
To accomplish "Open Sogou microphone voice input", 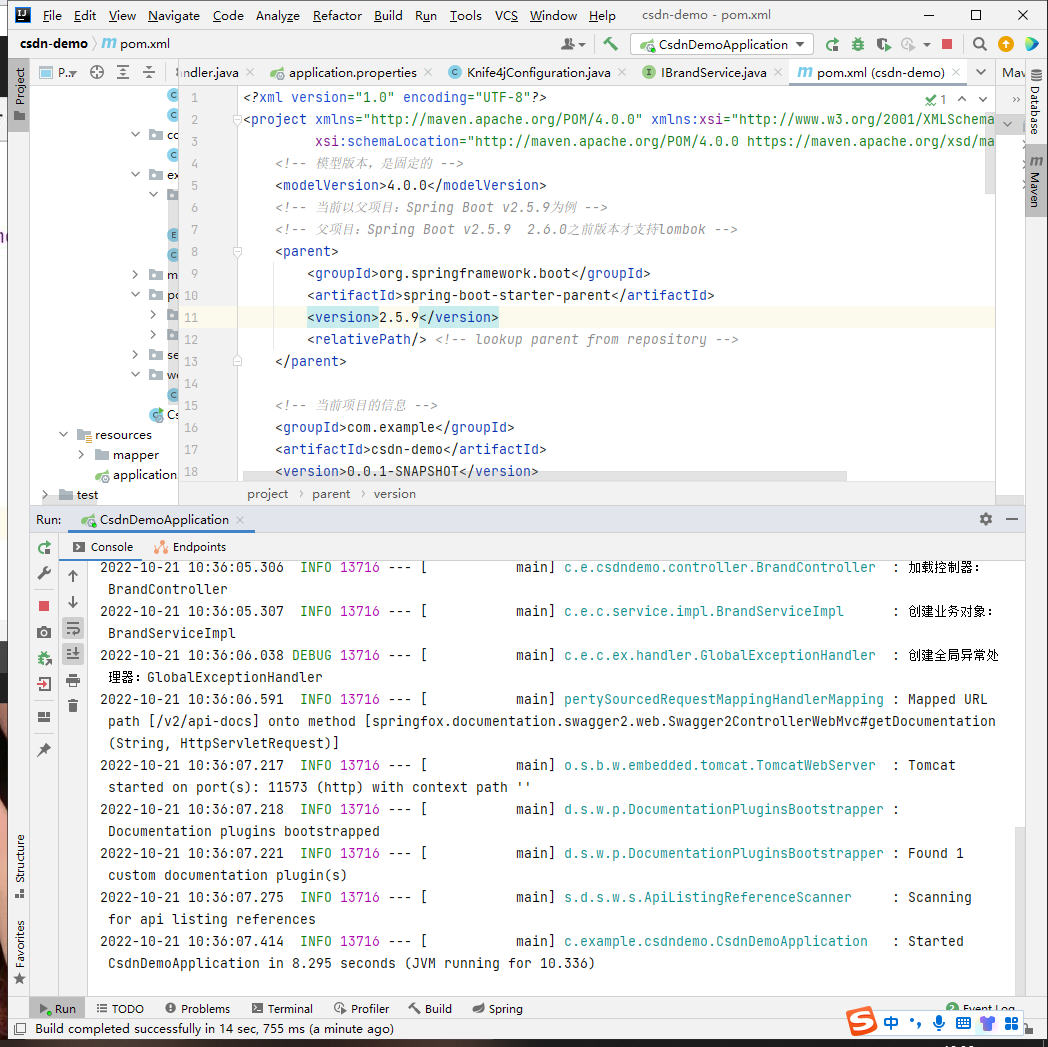I will (x=939, y=1023).
